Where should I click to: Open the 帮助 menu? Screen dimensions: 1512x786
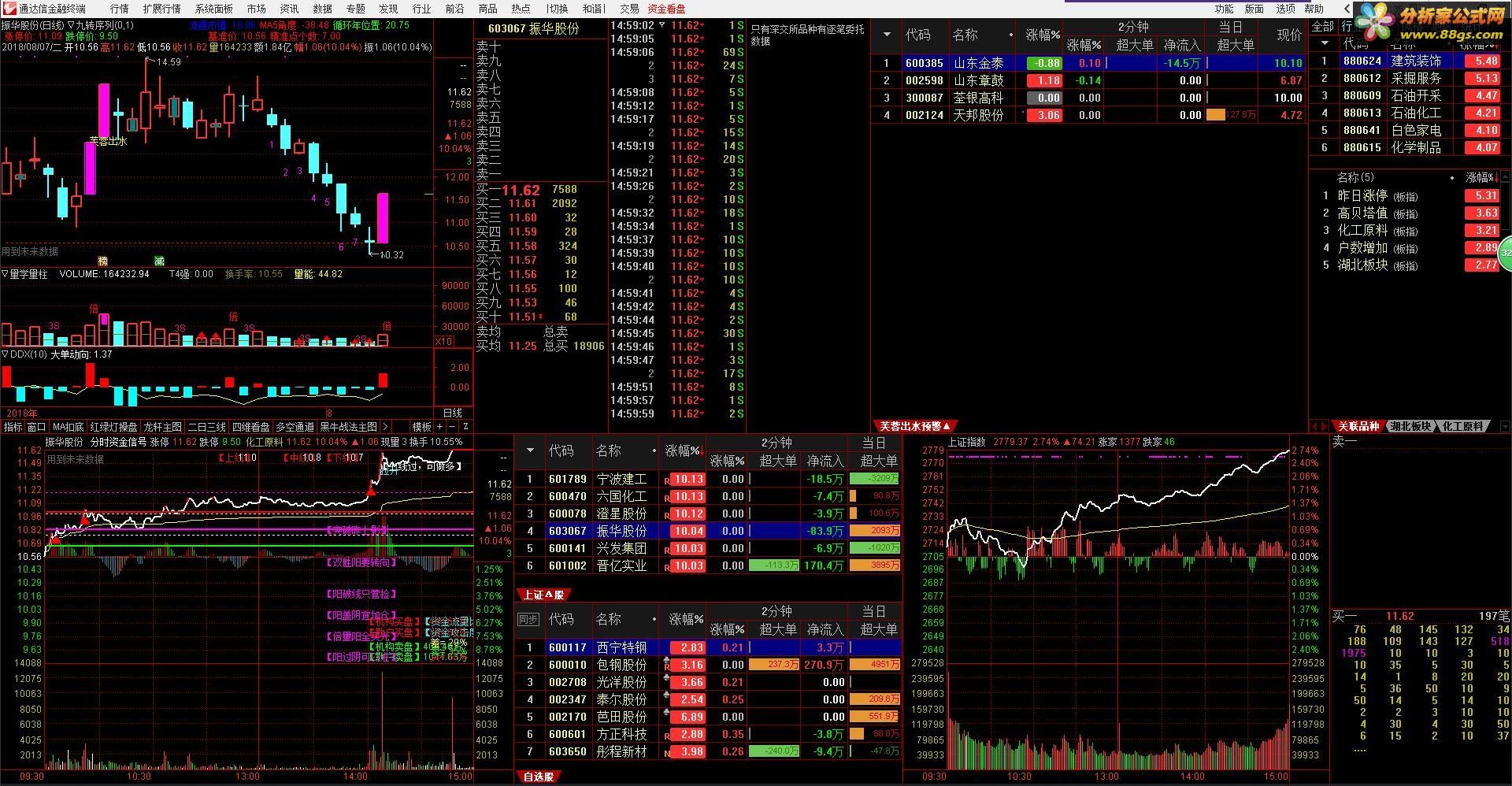click(1314, 9)
